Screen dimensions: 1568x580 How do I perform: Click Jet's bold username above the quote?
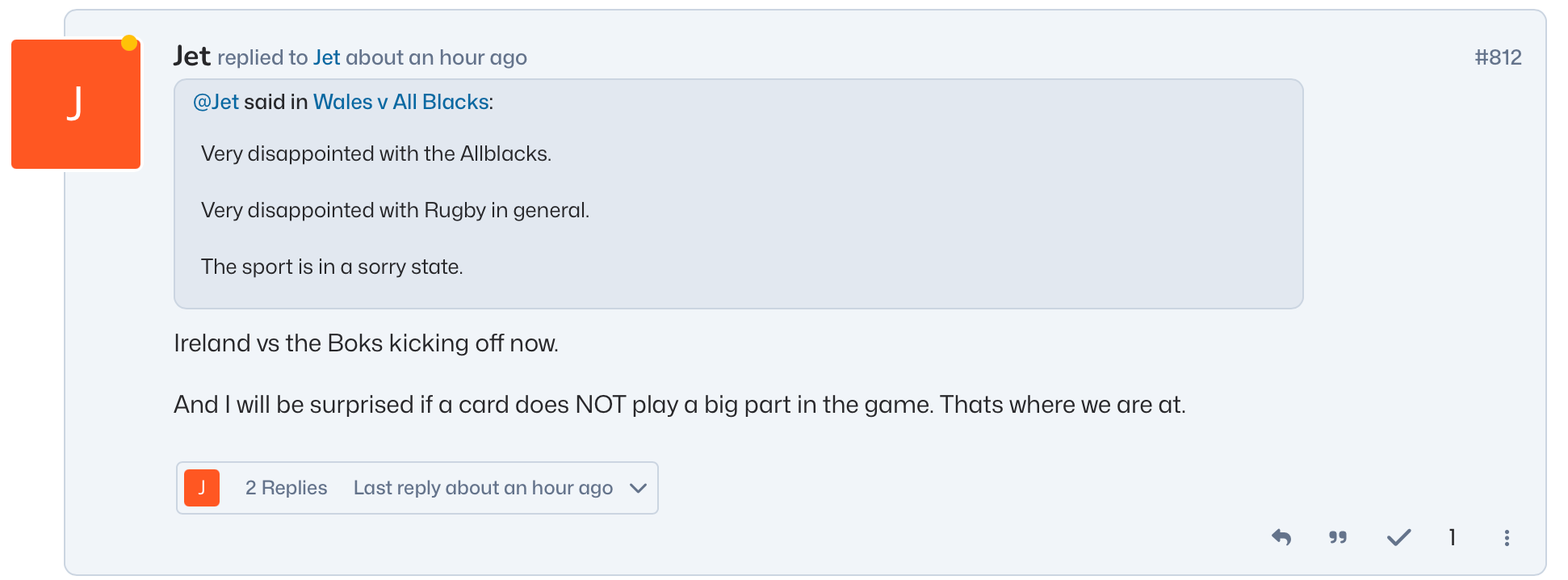(x=193, y=56)
